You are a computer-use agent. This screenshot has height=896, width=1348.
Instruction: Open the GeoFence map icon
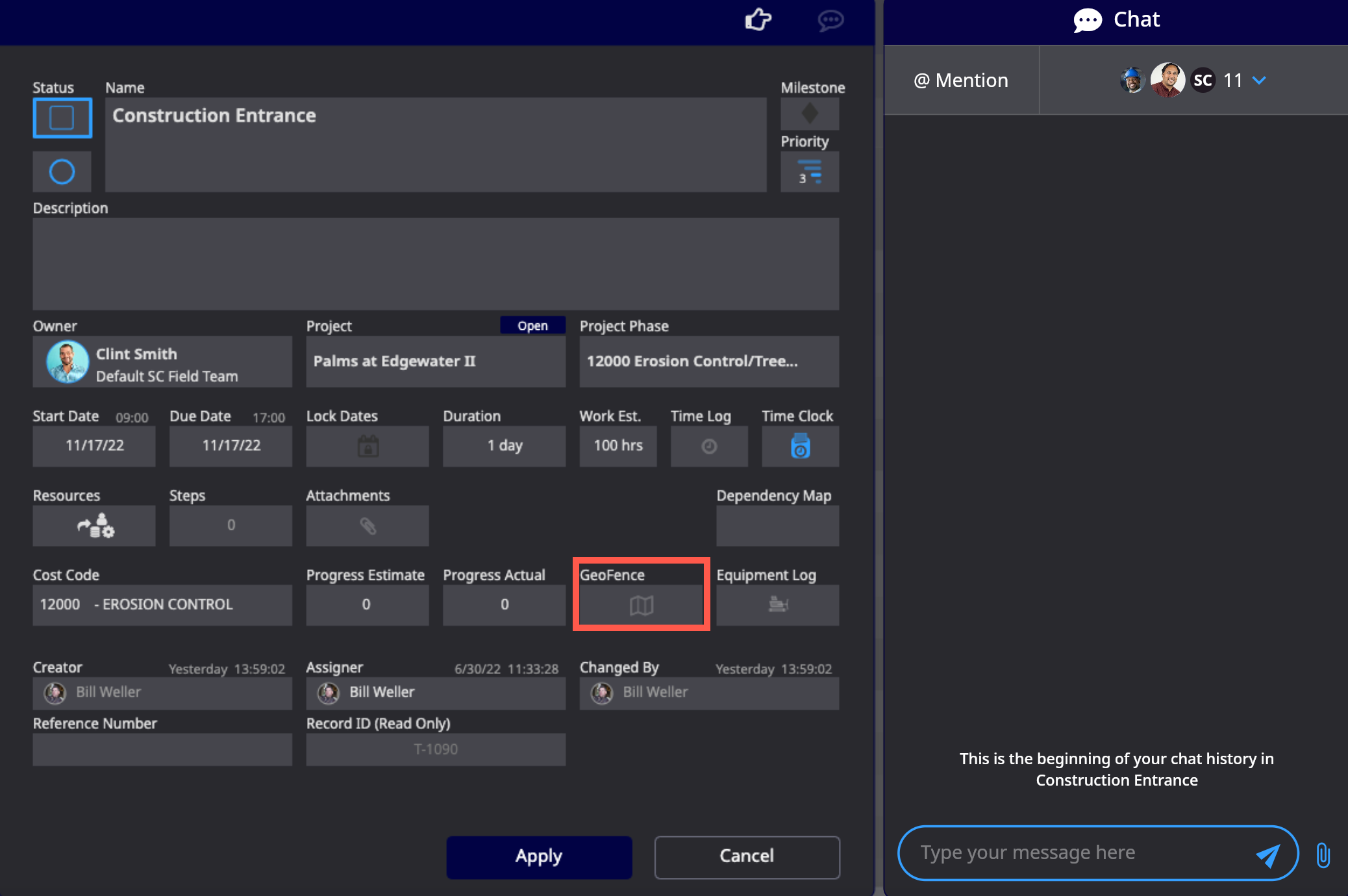coord(641,605)
